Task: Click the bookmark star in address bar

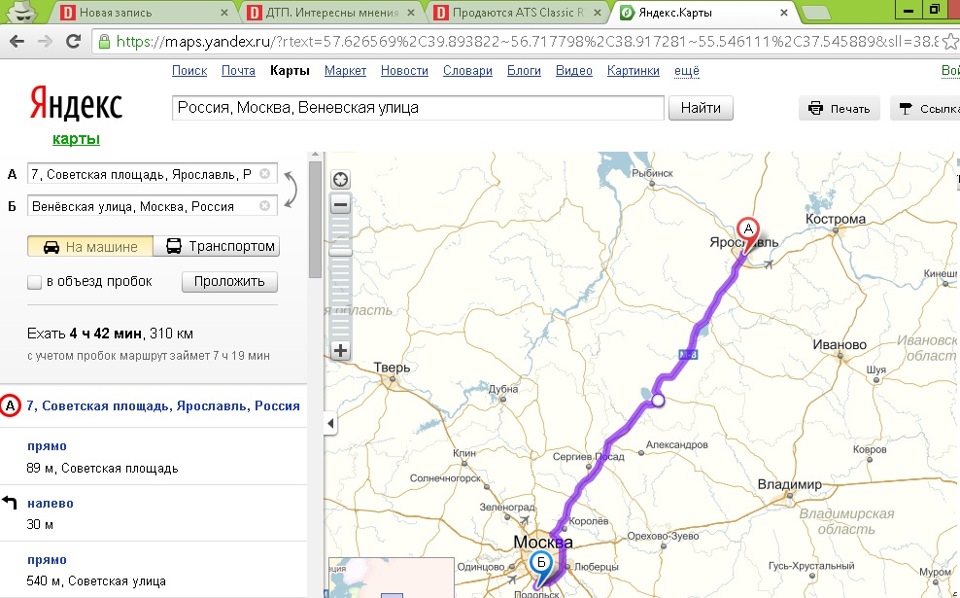Action: pos(951,42)
